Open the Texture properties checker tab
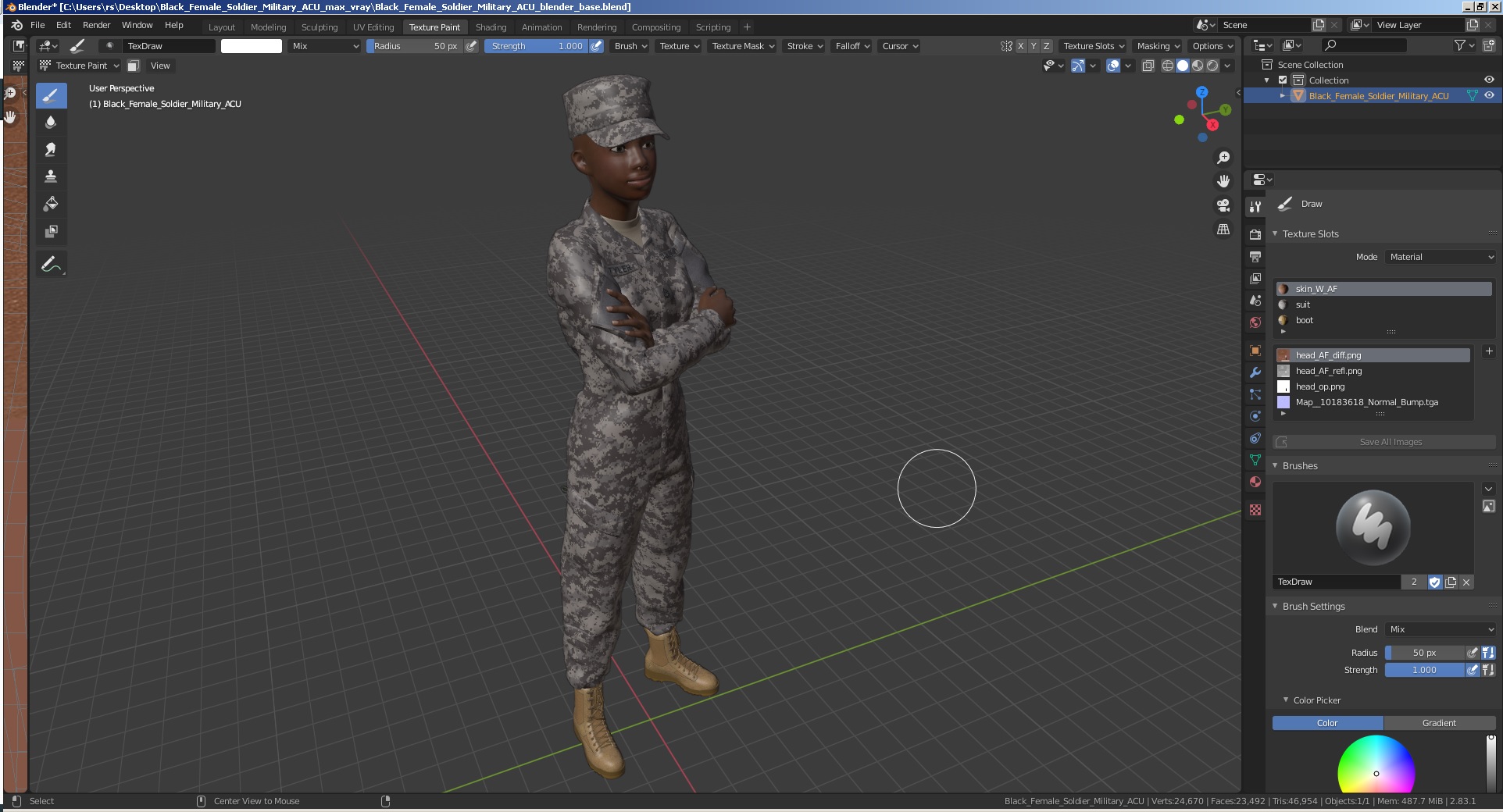1503x812 pixels. [x=1255, y=510]
